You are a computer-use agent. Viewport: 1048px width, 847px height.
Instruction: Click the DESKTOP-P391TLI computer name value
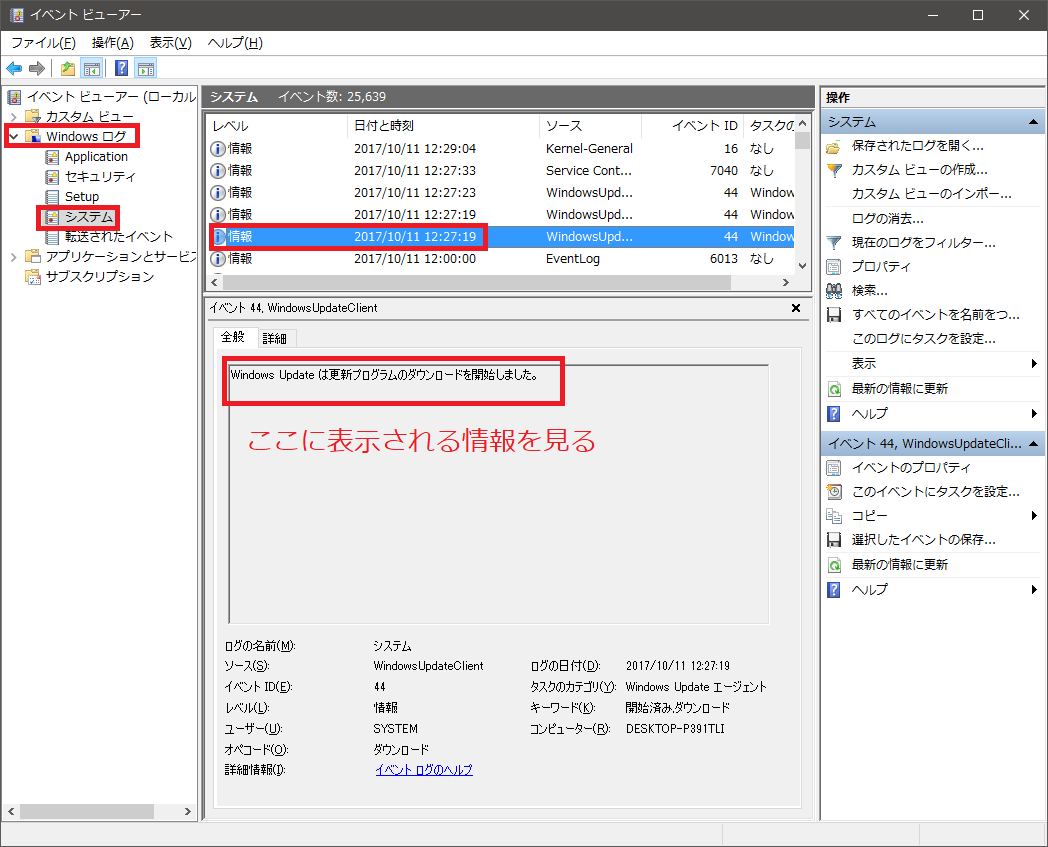[x=675, y=729]
